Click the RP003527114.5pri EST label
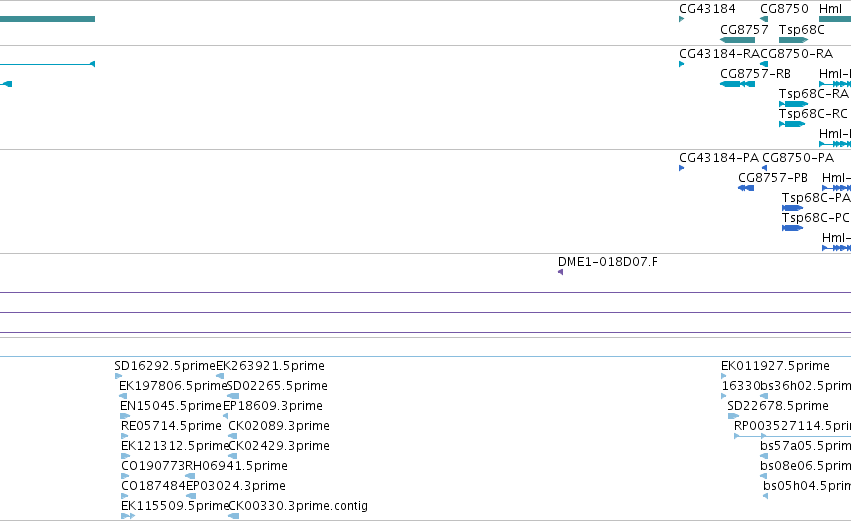 click(792, 426)
